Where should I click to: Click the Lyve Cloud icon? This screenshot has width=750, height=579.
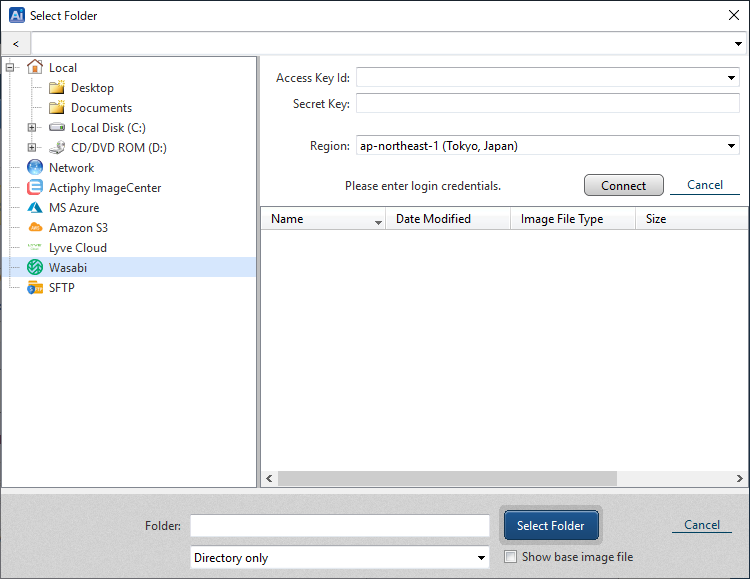35,247
